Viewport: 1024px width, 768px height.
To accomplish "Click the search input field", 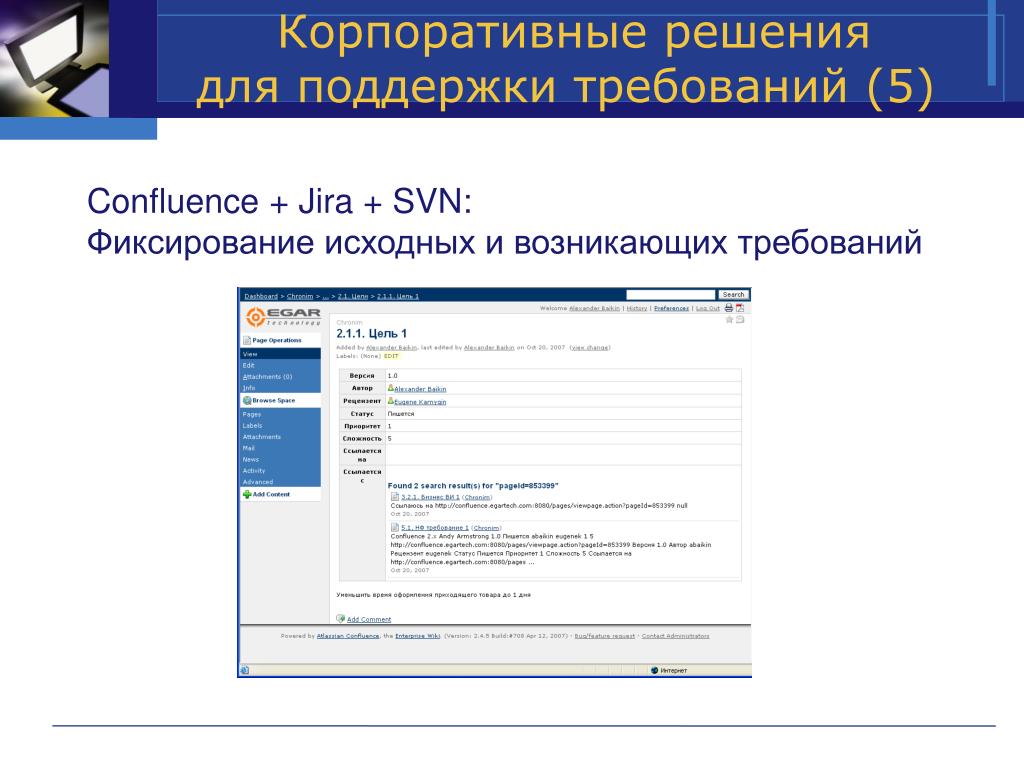I will point(671,295).
